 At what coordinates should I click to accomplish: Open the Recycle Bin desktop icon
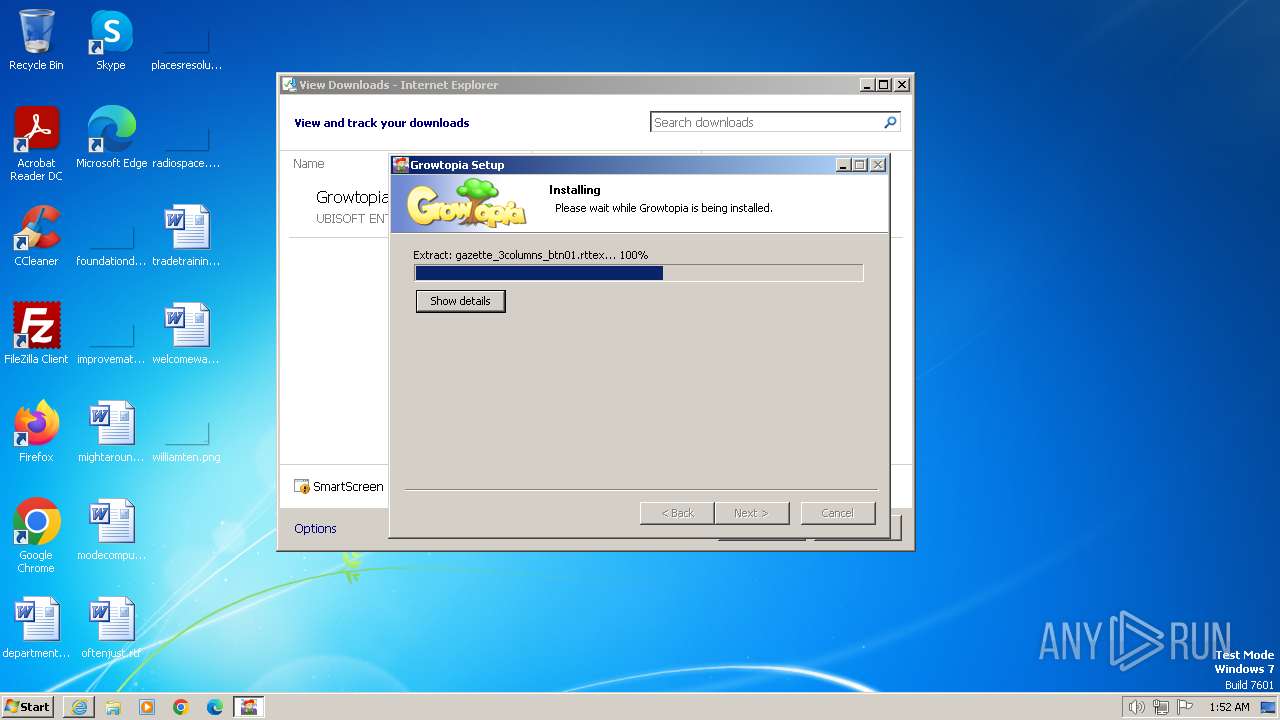[36, 40]
